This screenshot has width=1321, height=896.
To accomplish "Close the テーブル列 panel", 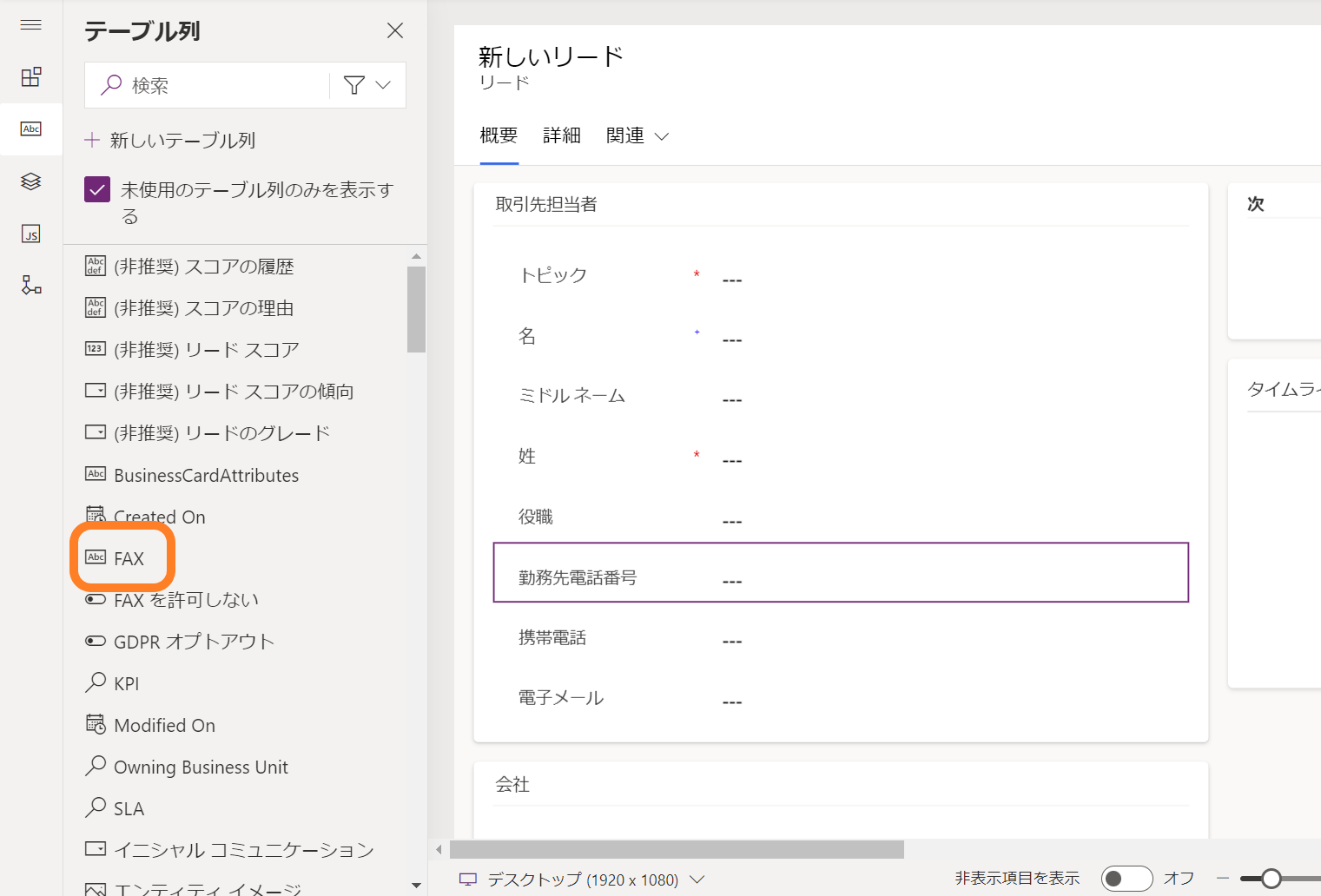I will coord(395,31).
